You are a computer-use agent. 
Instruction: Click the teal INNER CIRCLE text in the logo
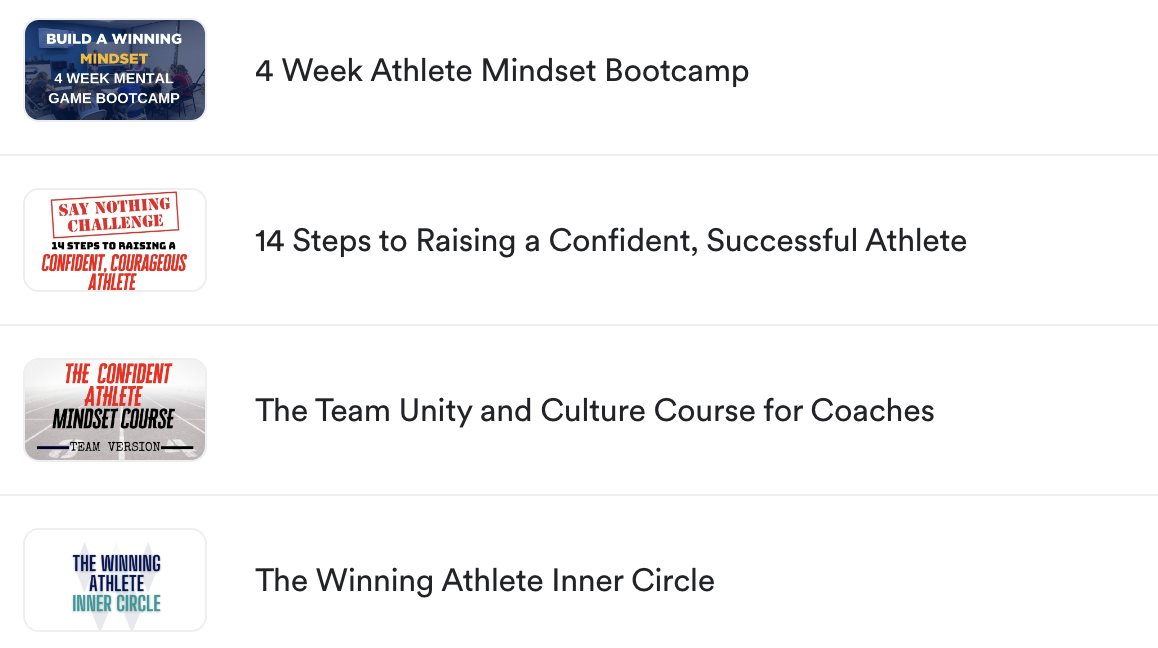click(116, 603)
